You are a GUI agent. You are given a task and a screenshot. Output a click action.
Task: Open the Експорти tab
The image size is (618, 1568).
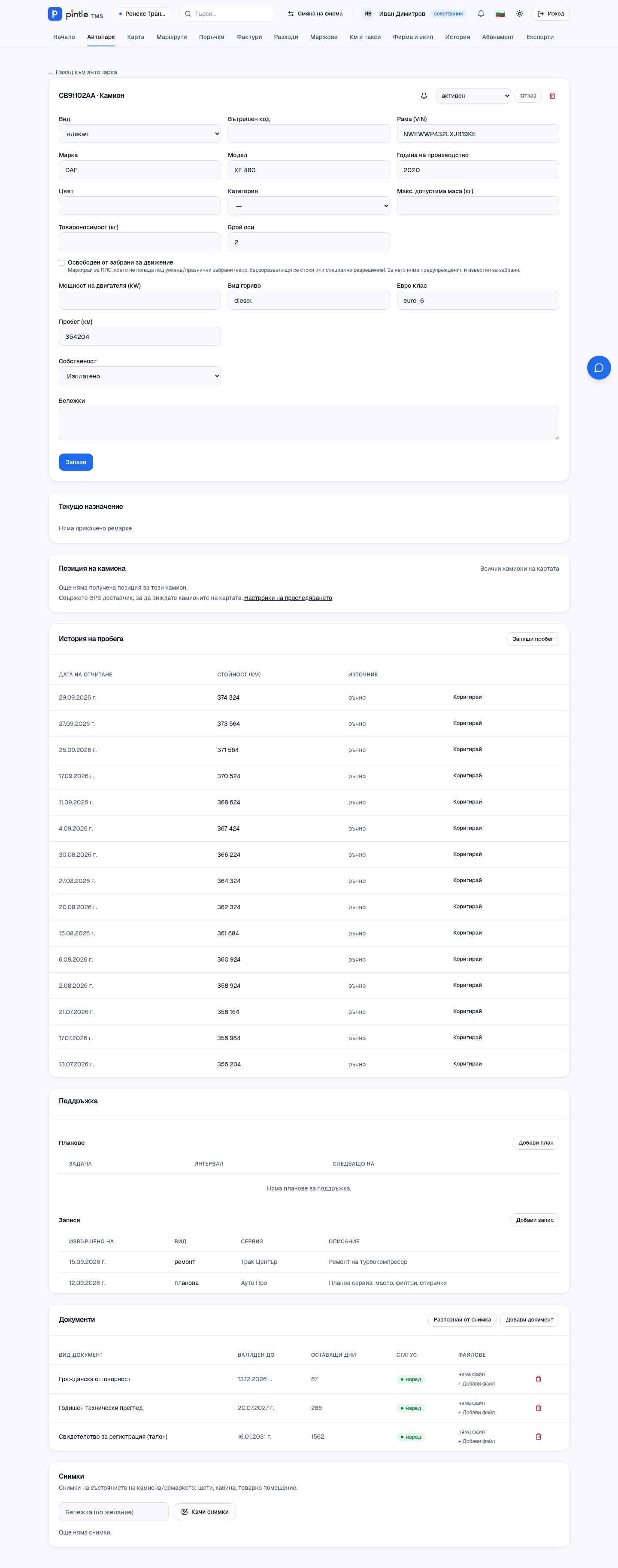click(x=540, y=37)
